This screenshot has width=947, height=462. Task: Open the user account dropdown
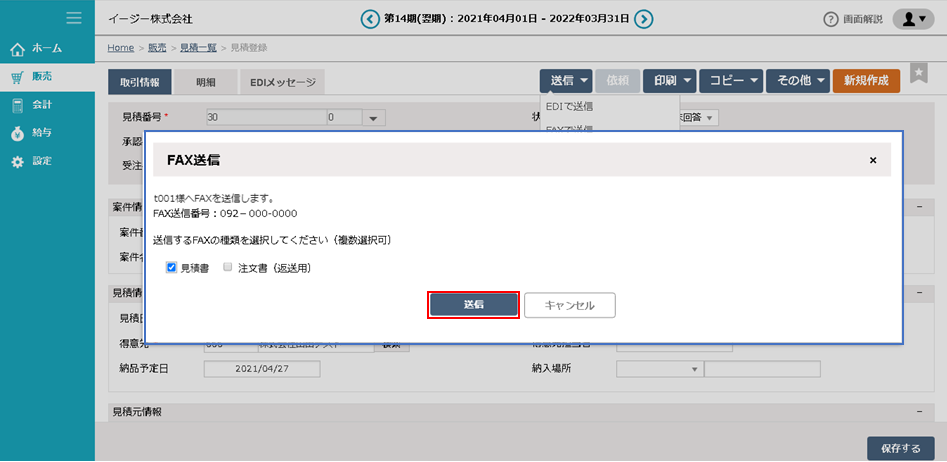click(912, 19)
